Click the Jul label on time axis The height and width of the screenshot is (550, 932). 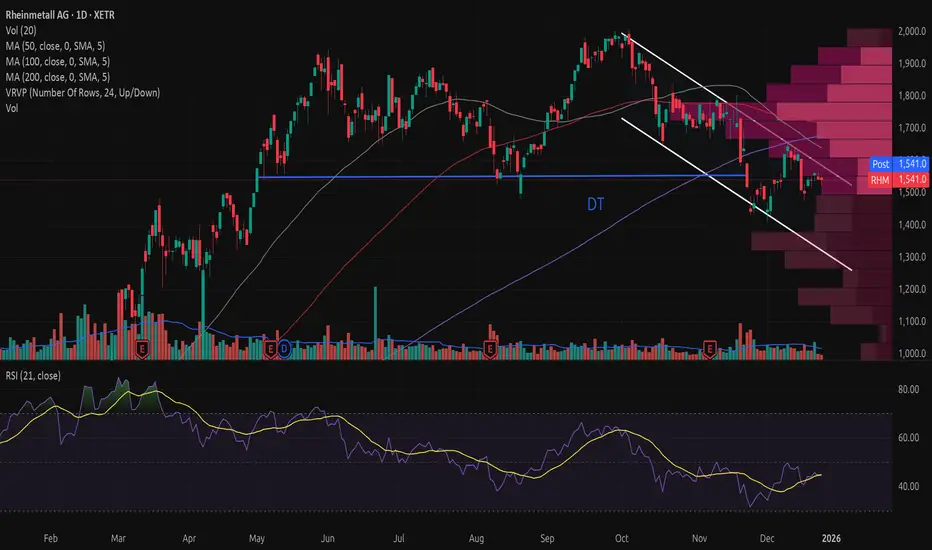pos(399,538)
